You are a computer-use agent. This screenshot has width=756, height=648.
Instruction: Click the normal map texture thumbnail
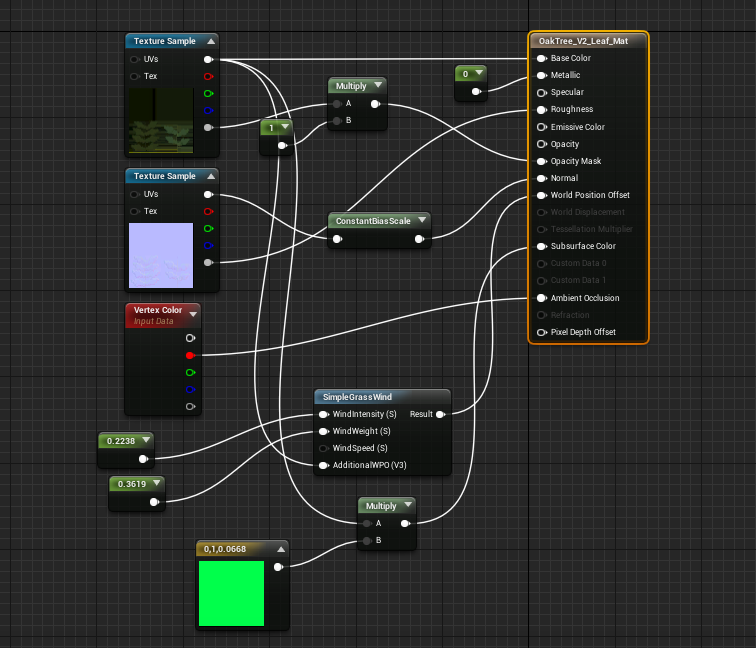point(161,256)
